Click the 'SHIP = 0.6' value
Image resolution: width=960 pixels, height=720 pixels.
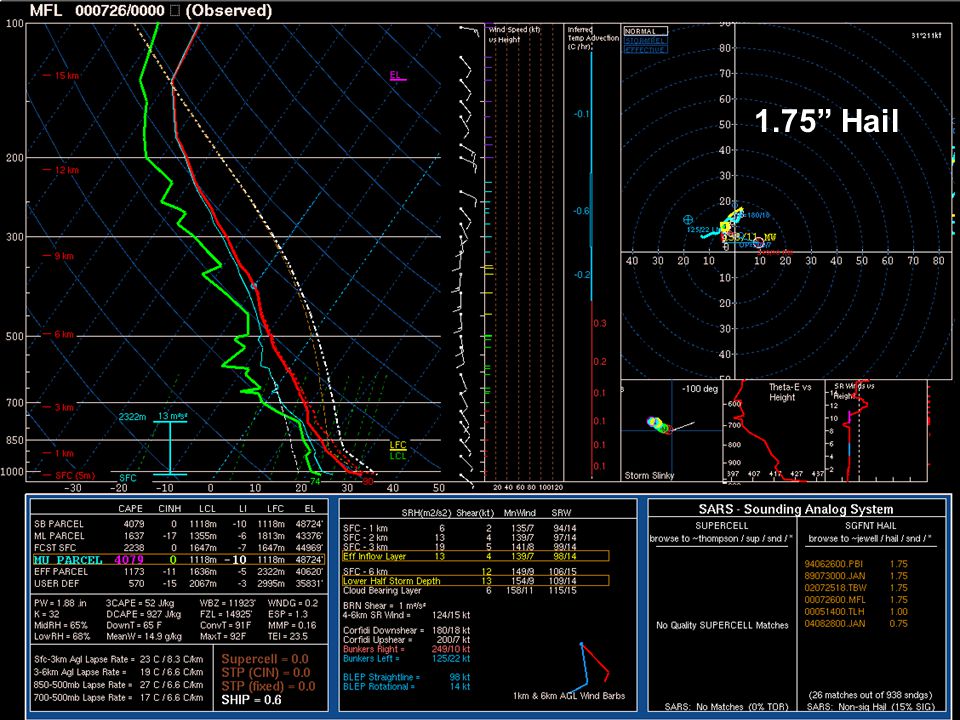coord(252,700)
